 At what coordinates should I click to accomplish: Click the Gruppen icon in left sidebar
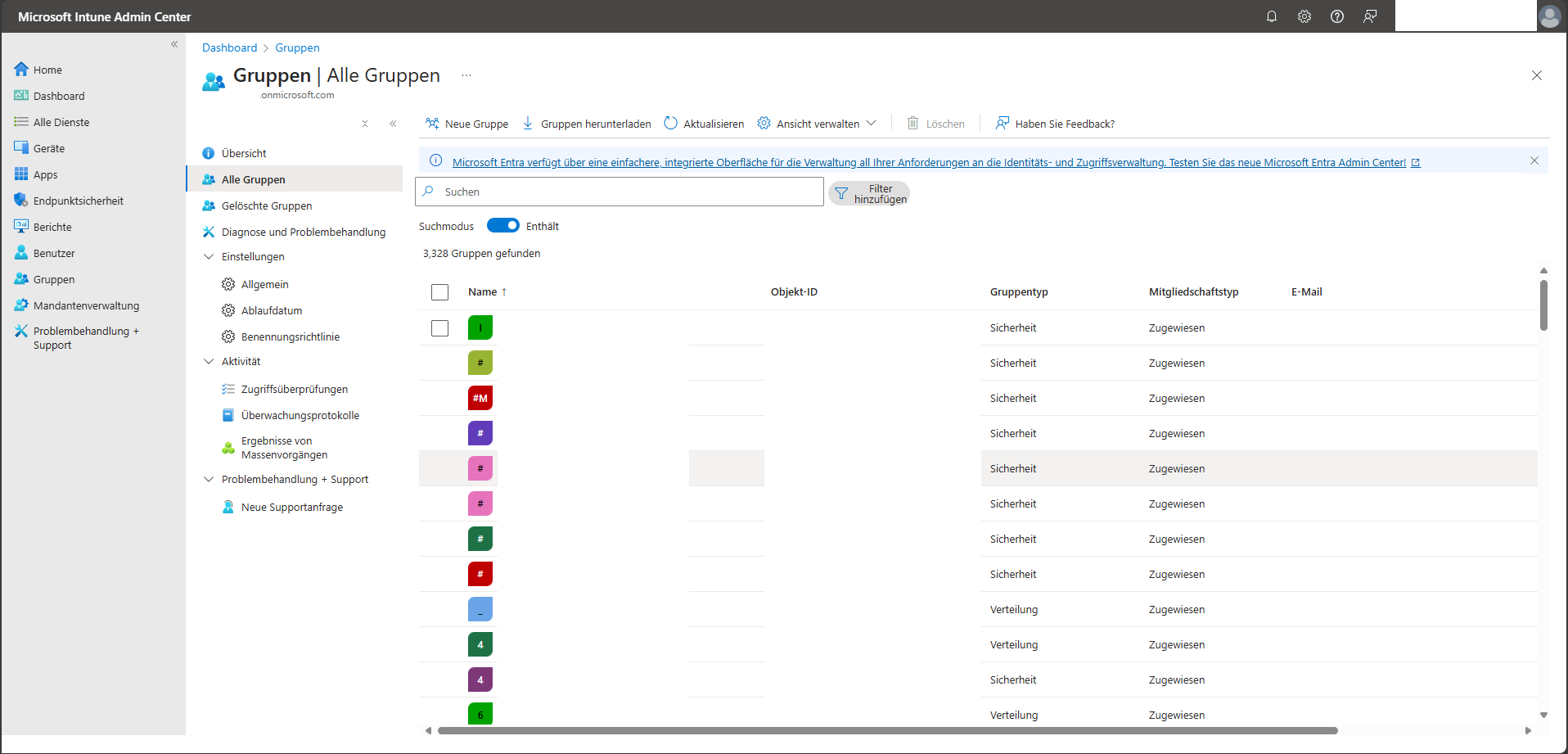[21, 279]
